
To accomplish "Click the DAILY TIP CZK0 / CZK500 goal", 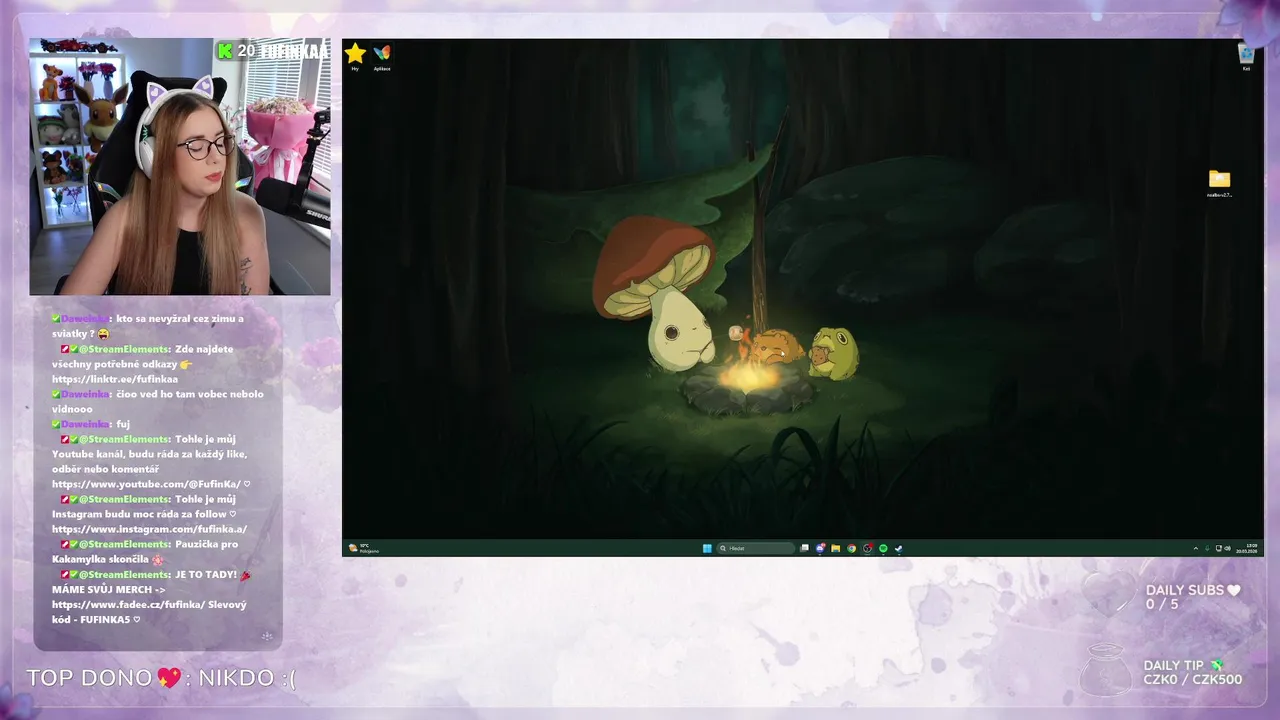I will tap(1193, 673).
